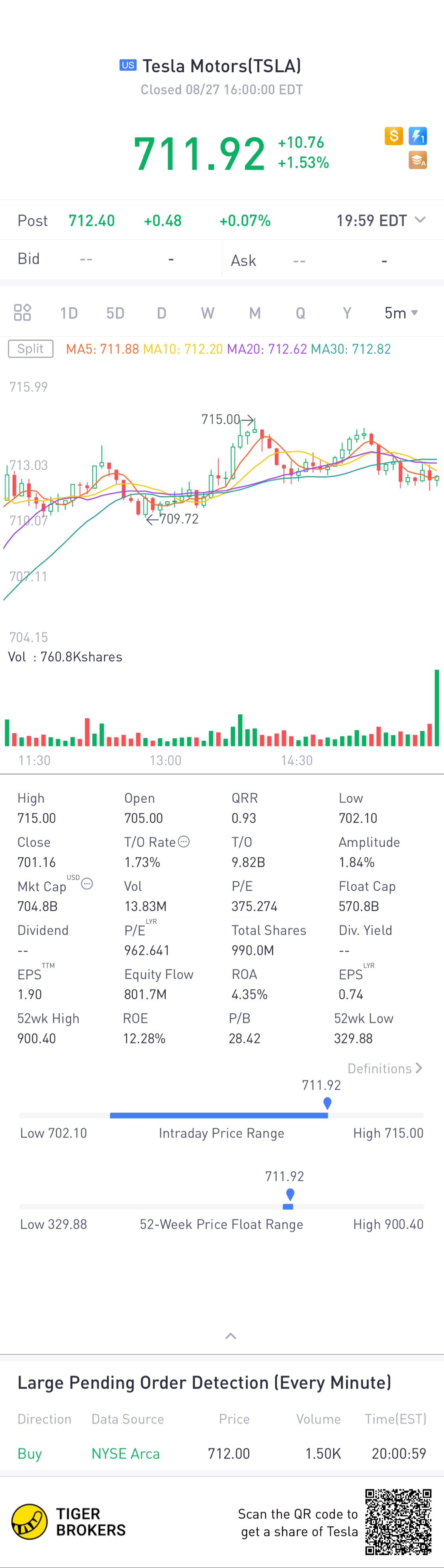
Task: Tap the blue lightning bolt icon
Action: pyautogui.click(x=418, y=136)
